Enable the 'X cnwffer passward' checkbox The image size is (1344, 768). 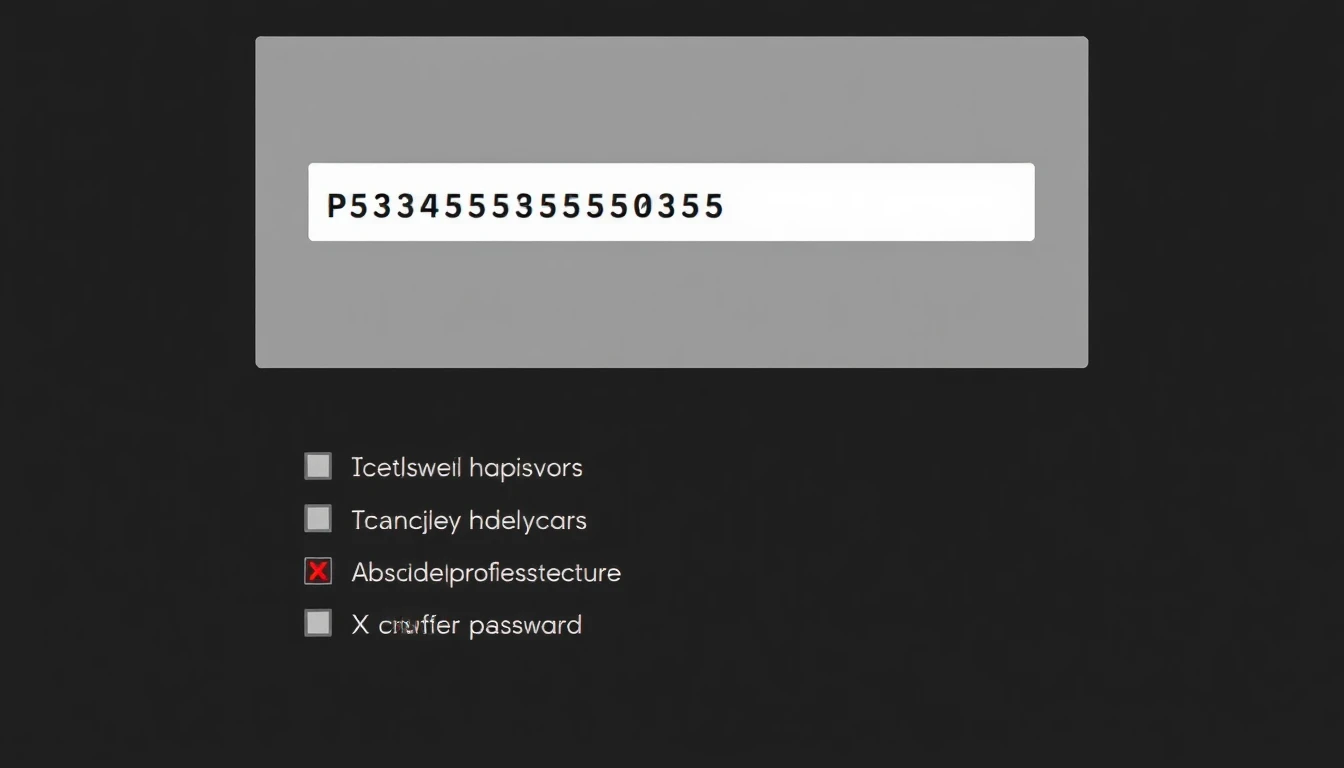[x=317, y=622]
